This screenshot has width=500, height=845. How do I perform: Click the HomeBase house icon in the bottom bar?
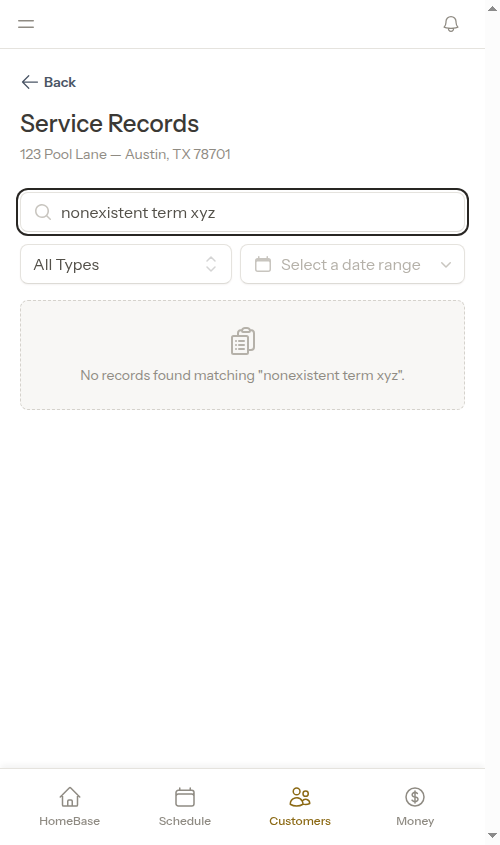pos(70,797)
